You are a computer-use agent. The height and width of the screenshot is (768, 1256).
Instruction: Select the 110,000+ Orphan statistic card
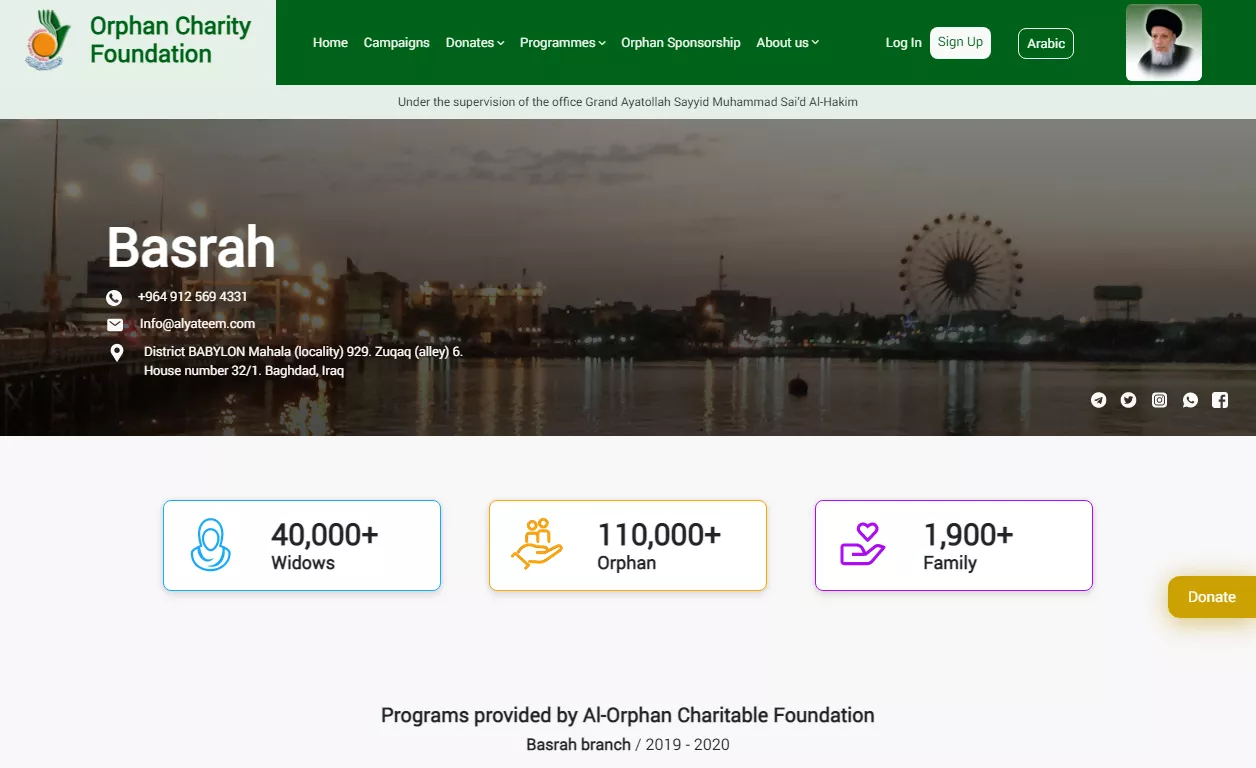pyautogui.click(x=628, y=546)
